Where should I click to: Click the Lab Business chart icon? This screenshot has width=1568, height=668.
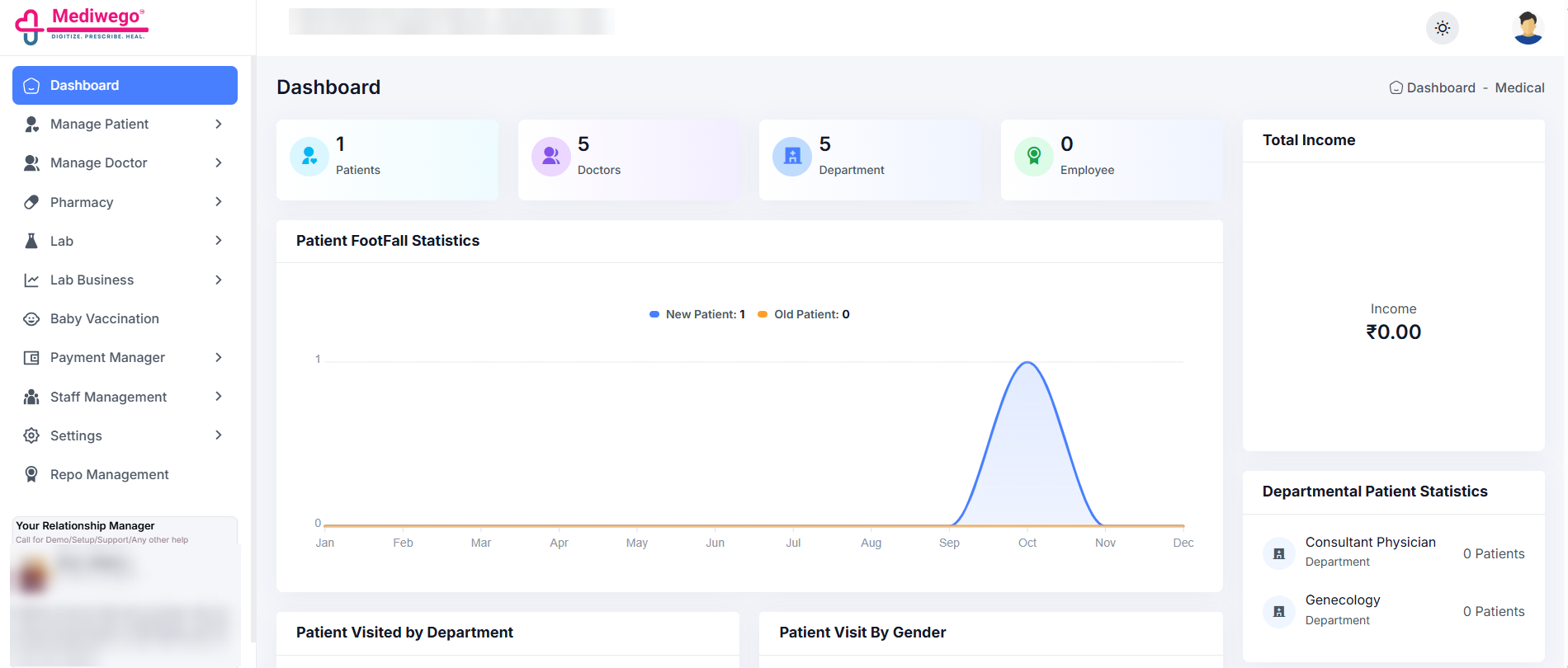(x=31, y=280)
